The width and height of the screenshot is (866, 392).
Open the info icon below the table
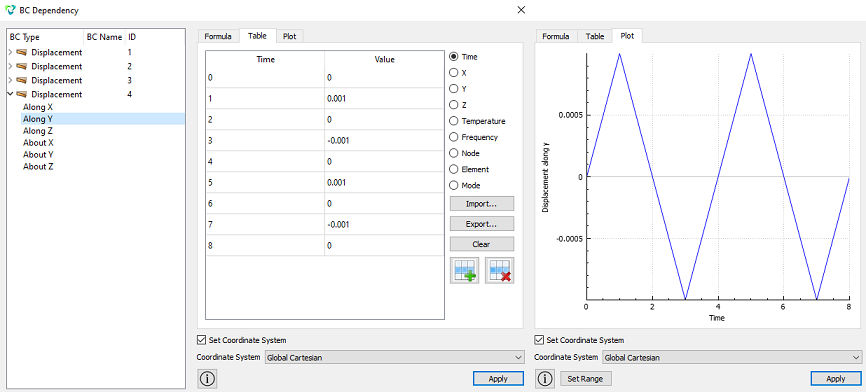[x=207, y=379]
